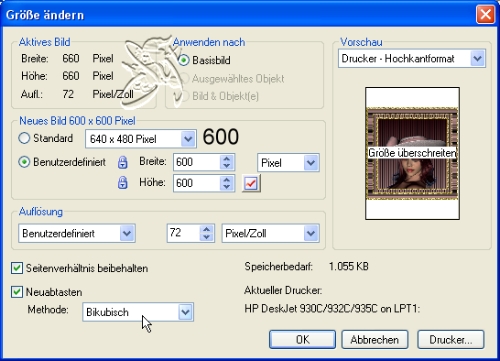Open the Pixel unit dropdown

[x=288, y=163]
